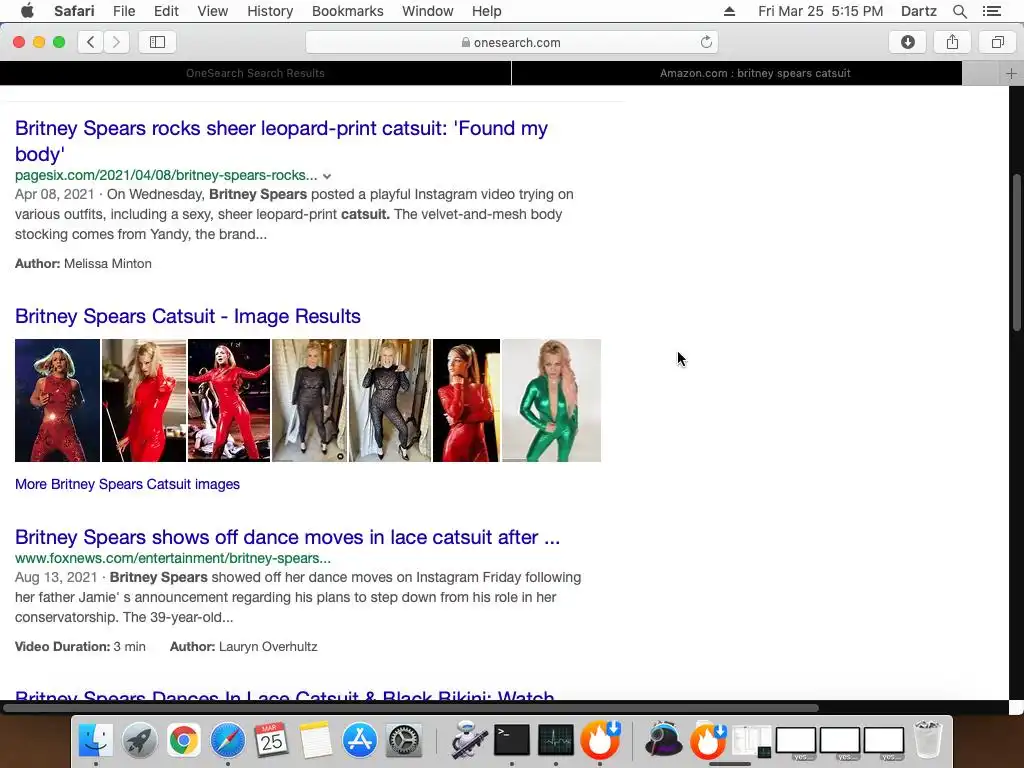This screenshot has height=768, width=1024.
Task: Open the second image, red catsuit with cane
Action: [x=144, y=400]
